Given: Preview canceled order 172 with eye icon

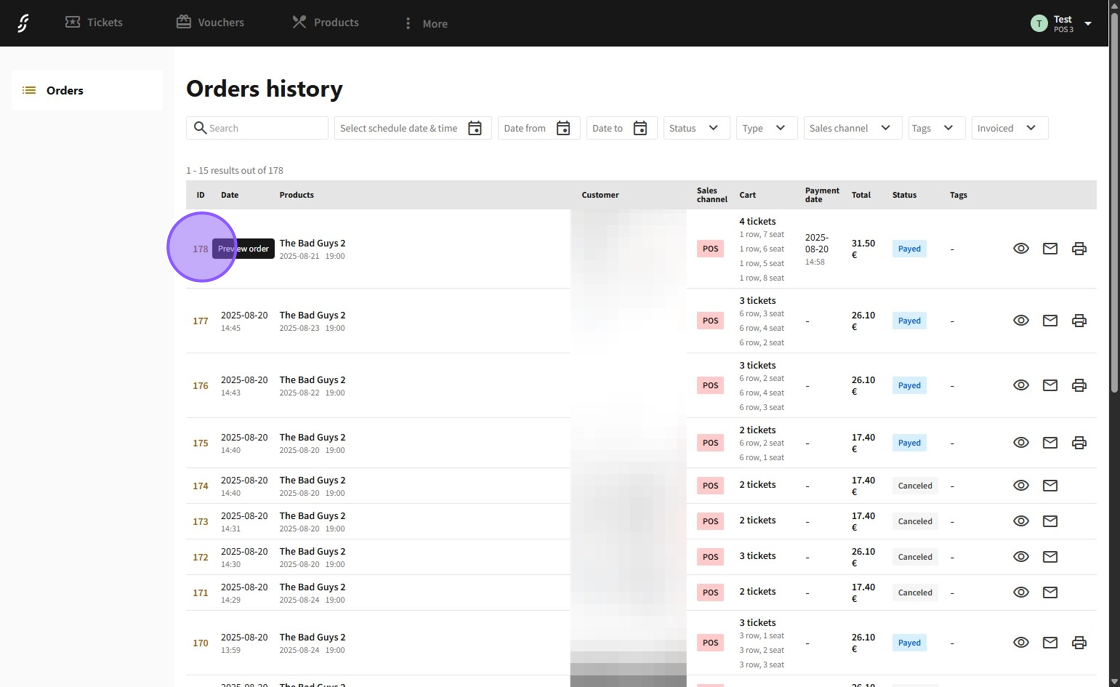Looking at the screenshot, I should [1021, 557].
